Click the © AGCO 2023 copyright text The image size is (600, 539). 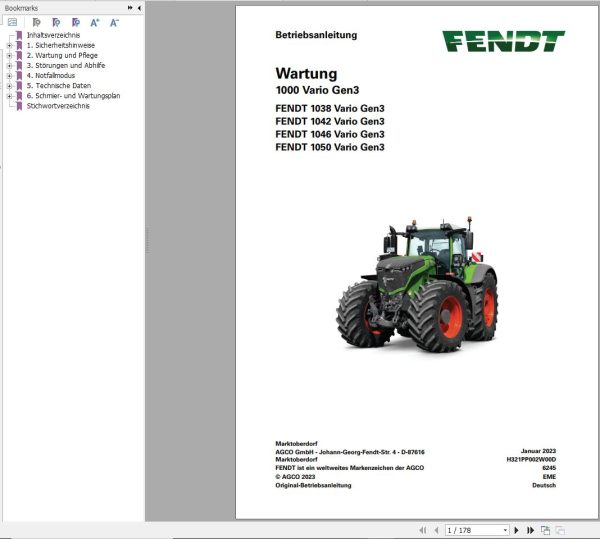click(295, 477)
